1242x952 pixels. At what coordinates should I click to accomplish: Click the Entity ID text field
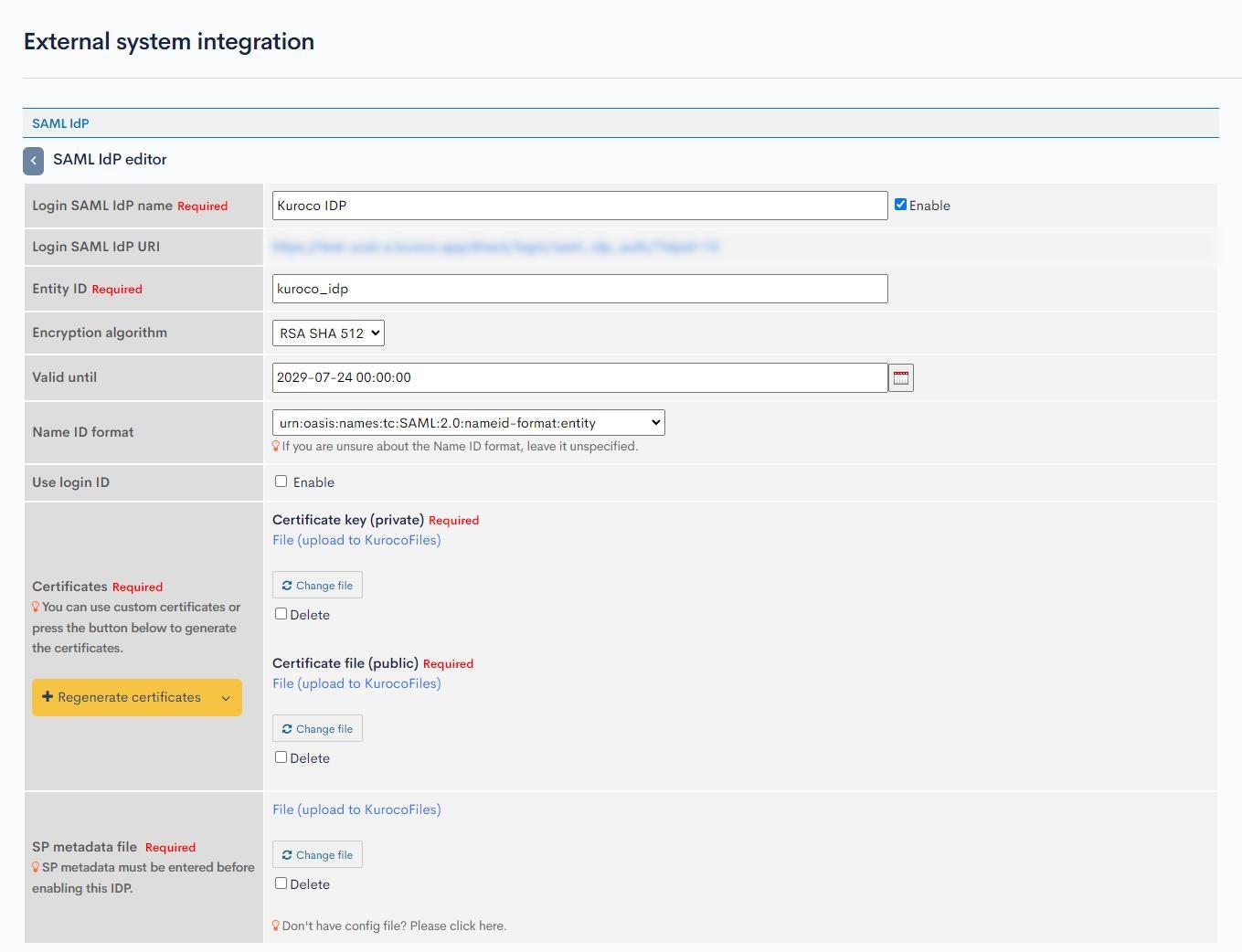[x=579, y=289]
